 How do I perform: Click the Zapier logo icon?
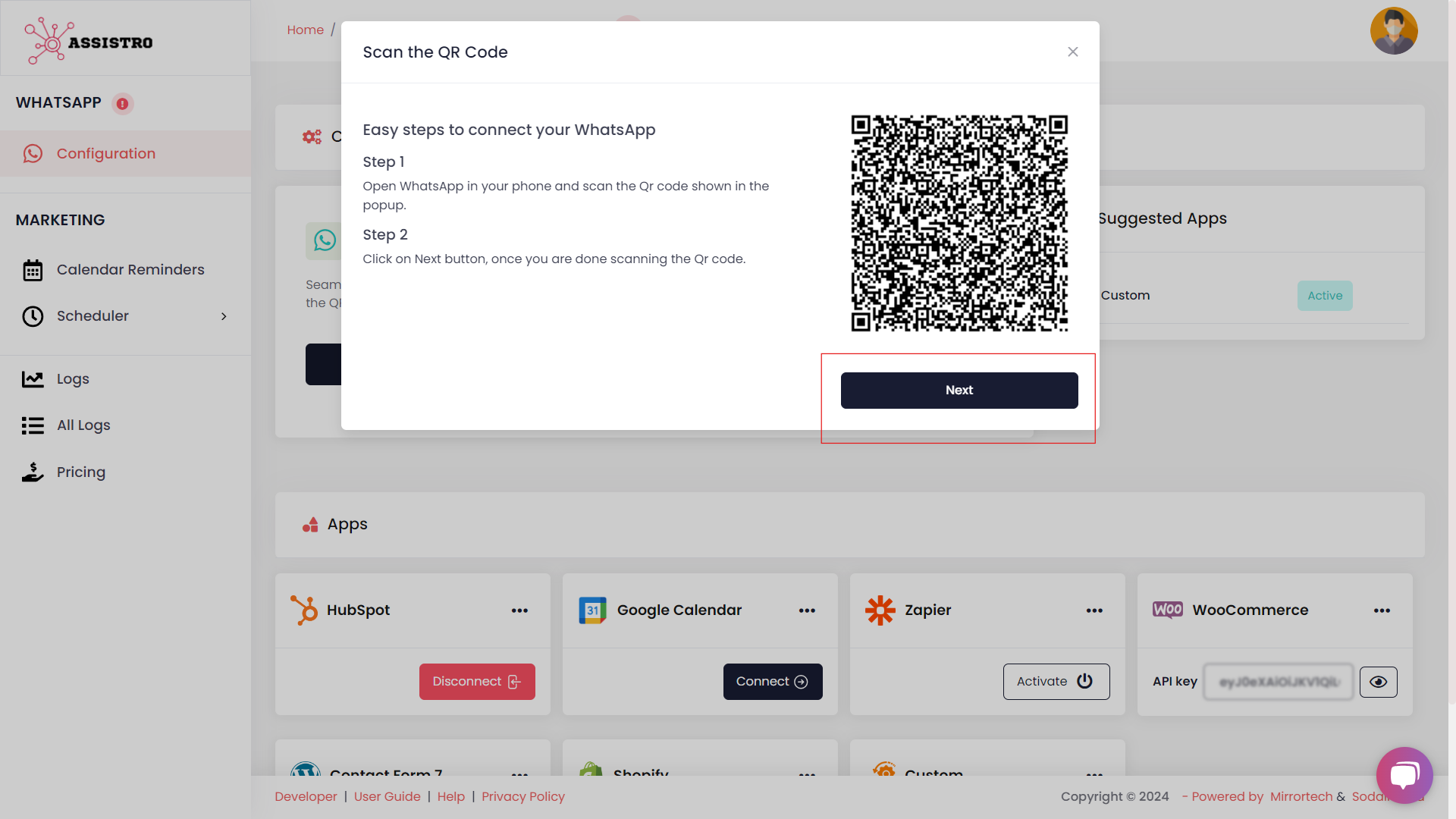point(880,610)
